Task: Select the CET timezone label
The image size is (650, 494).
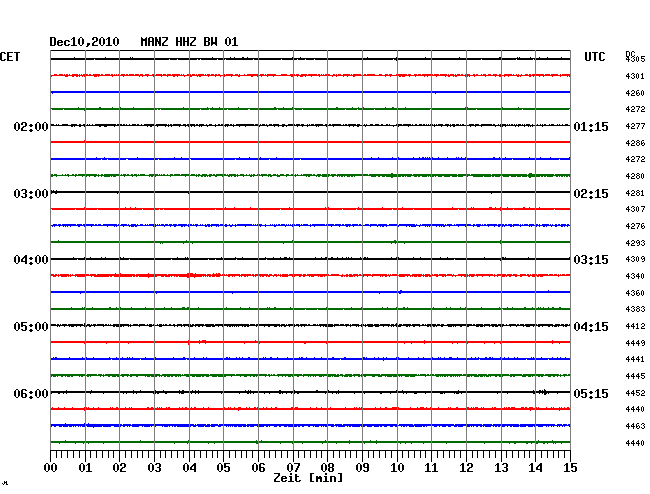Action: click(10, 58)
